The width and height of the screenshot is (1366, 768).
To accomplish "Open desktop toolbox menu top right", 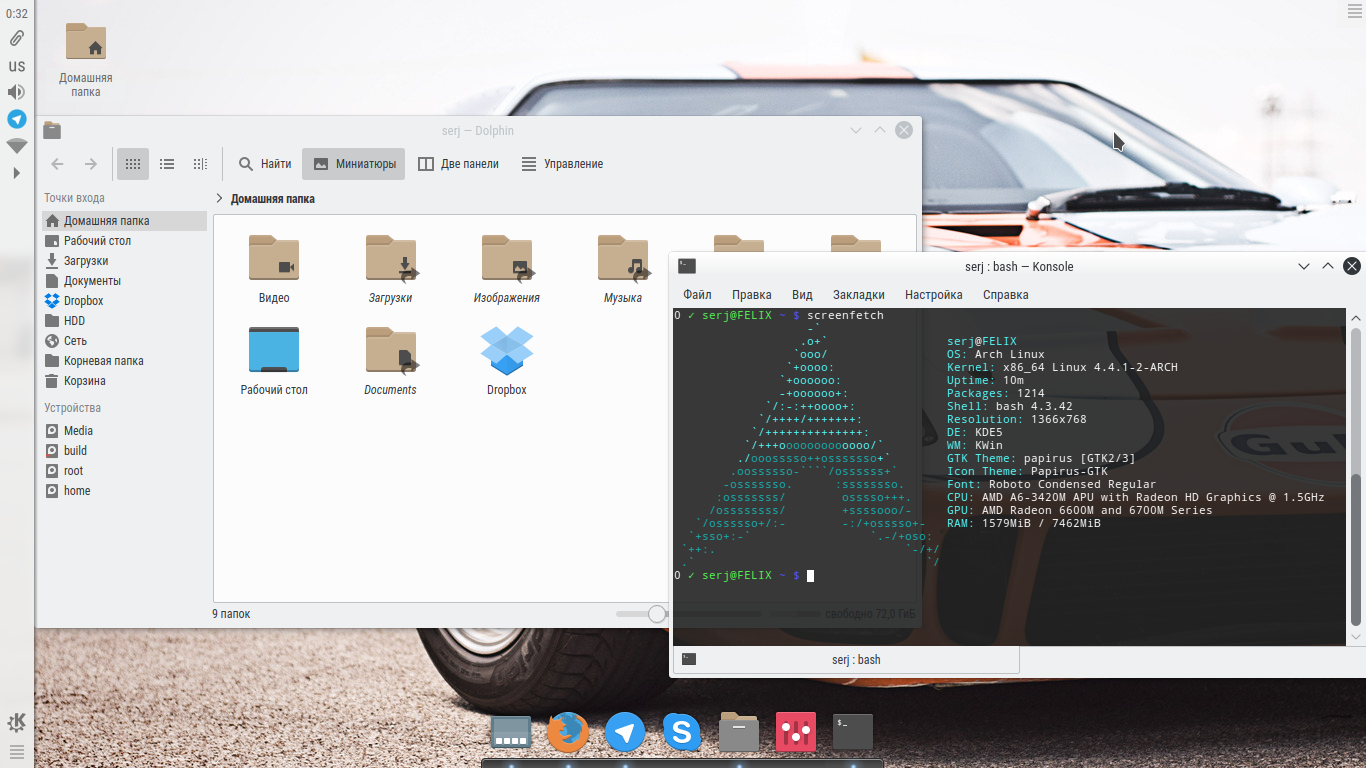I will coord(1355,11).
